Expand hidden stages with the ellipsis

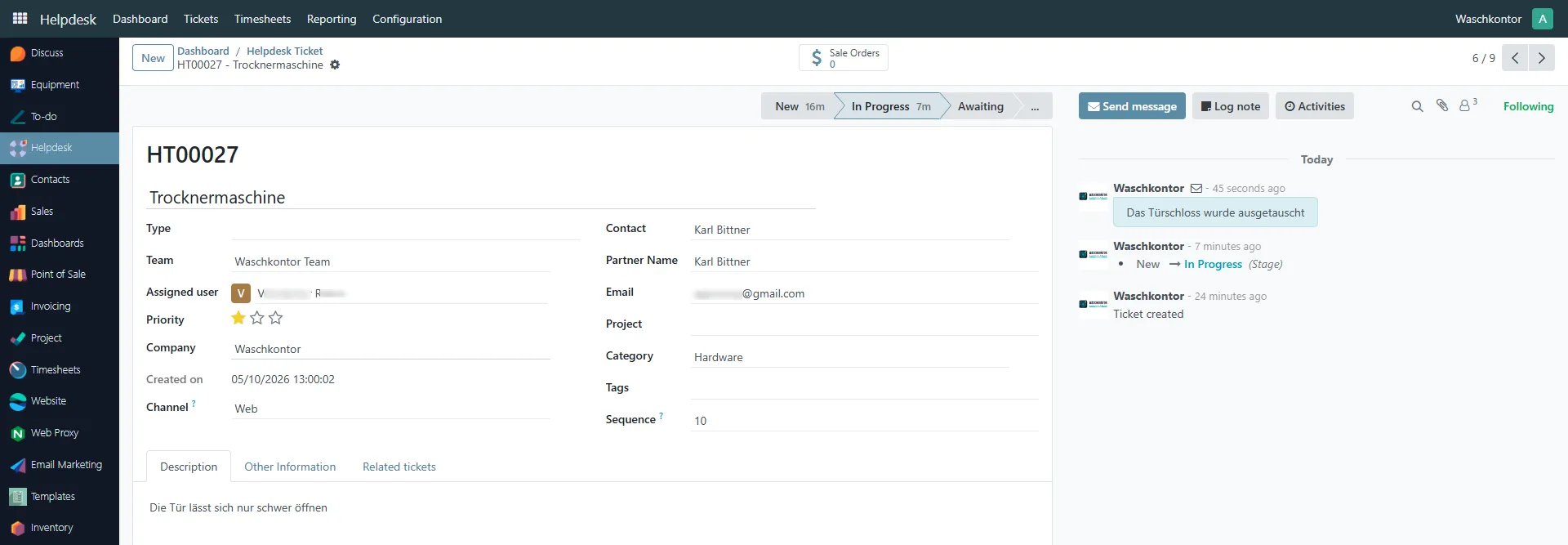1035,106
